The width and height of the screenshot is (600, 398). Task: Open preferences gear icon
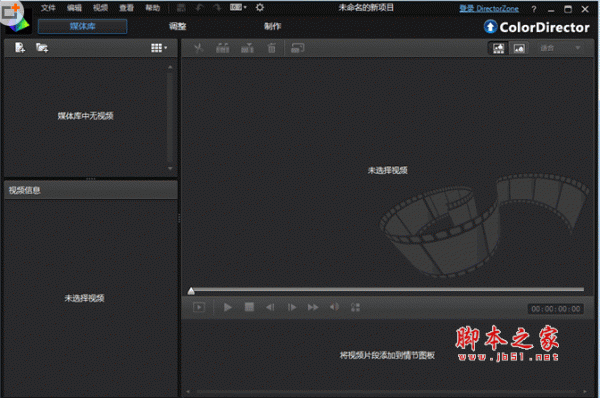260,7
